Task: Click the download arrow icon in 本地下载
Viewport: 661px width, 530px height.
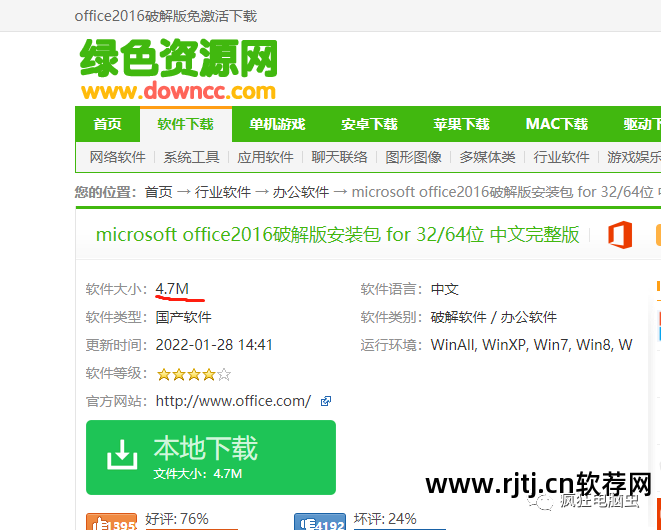Action: [x=122, y=455]
